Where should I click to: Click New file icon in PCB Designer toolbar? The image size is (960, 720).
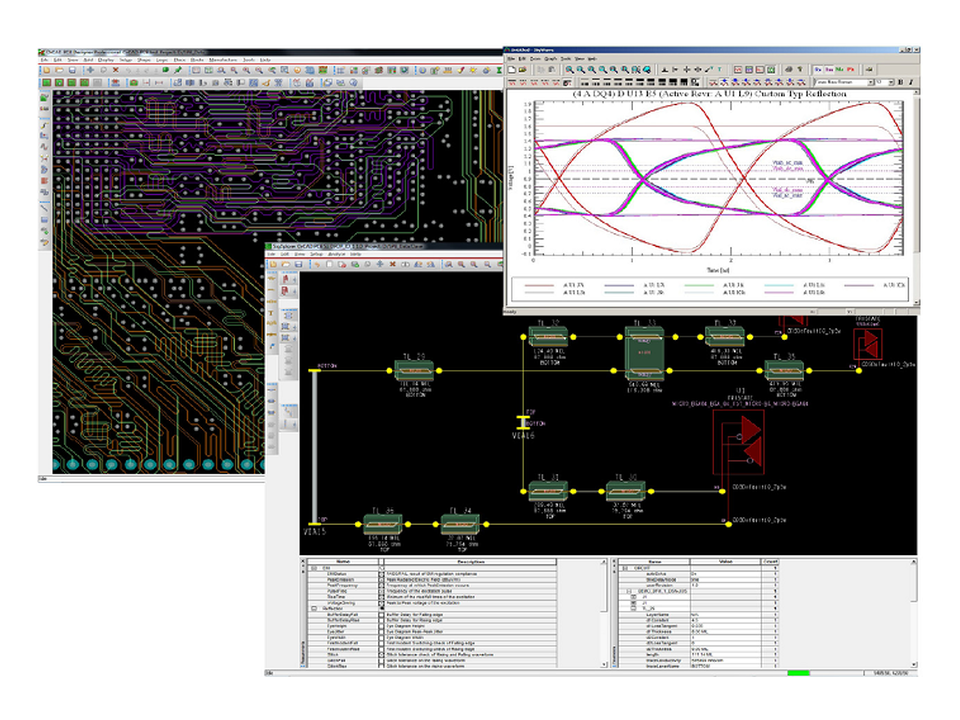coord(47,70)
